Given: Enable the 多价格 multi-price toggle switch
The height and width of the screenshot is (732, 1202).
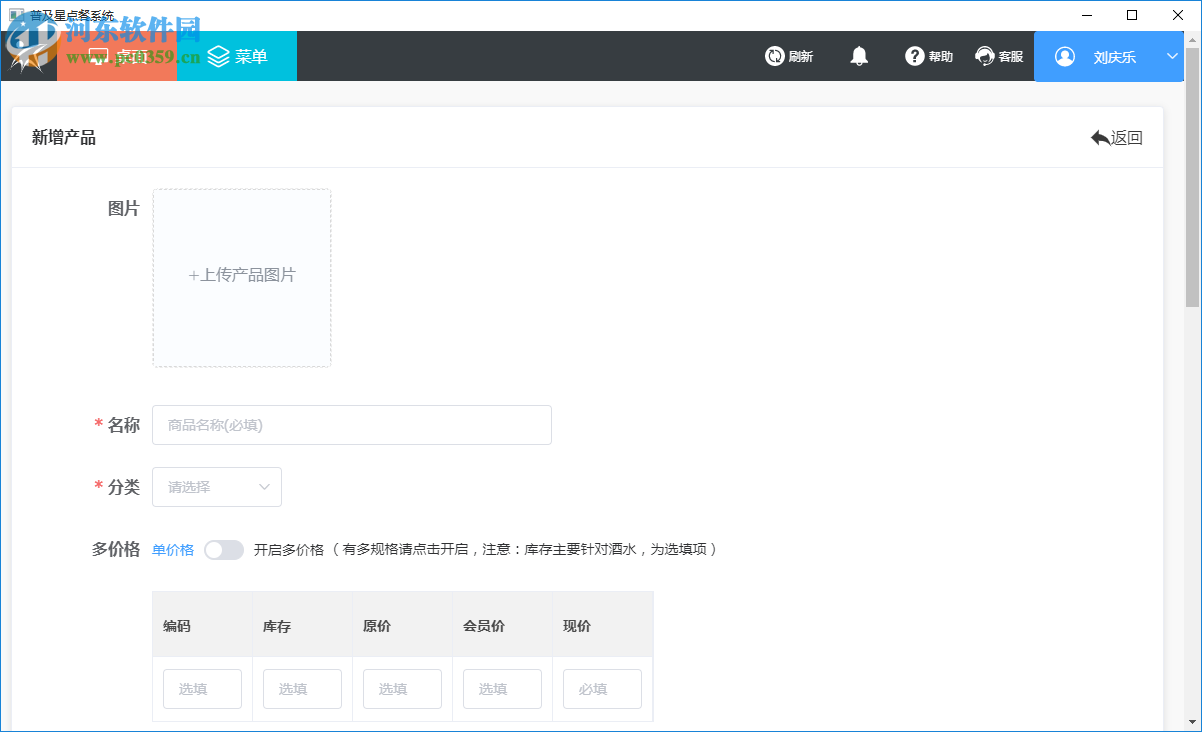Looking at the screenshot, I should (x=224, y=549).
